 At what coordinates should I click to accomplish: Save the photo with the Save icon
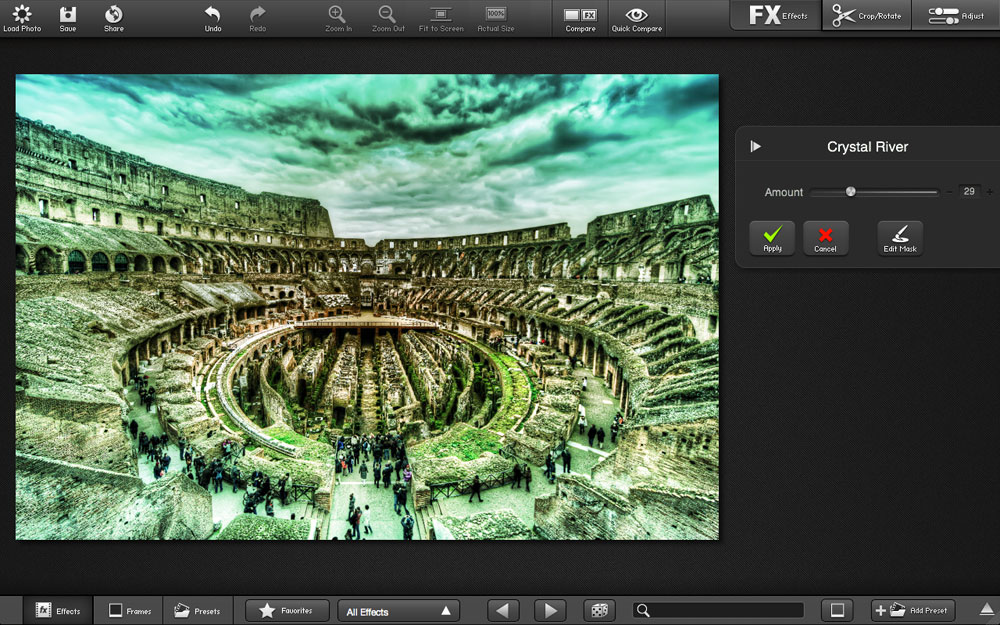(x=67, y=17)
